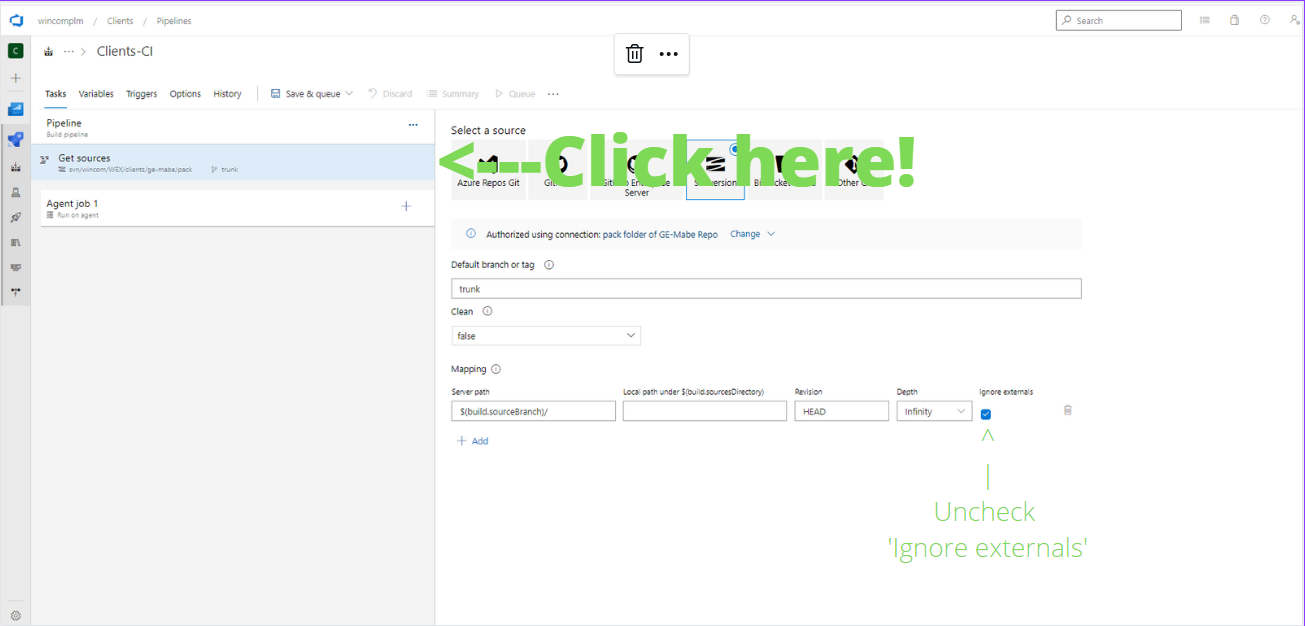Screen dimensions: 1305x626
Task: Click info icon beside Default branch or tag
Action: click(x=549, y=265)
